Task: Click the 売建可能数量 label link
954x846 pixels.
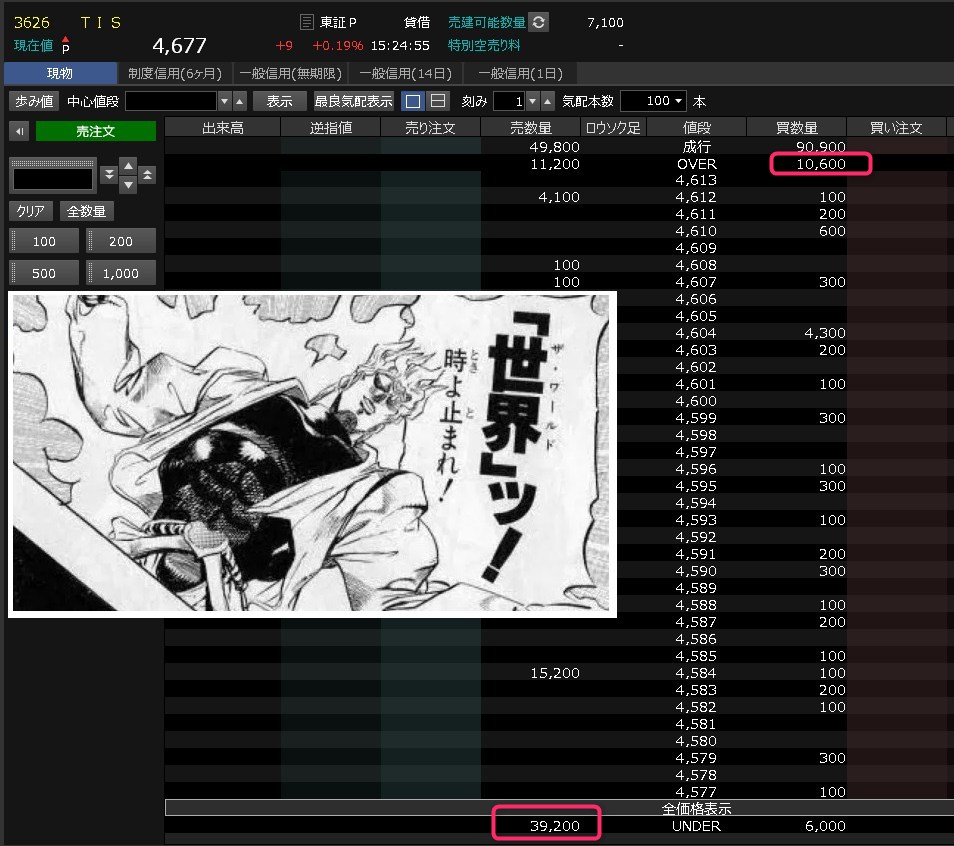Action: (487, 23)
